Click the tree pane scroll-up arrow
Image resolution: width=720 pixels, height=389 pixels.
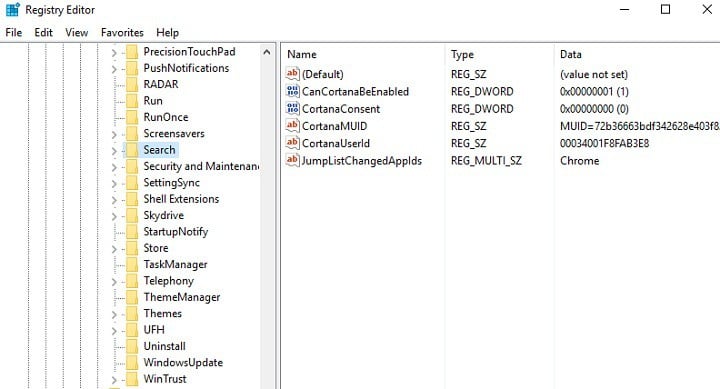pyautogui.click(x=267, y=52)
